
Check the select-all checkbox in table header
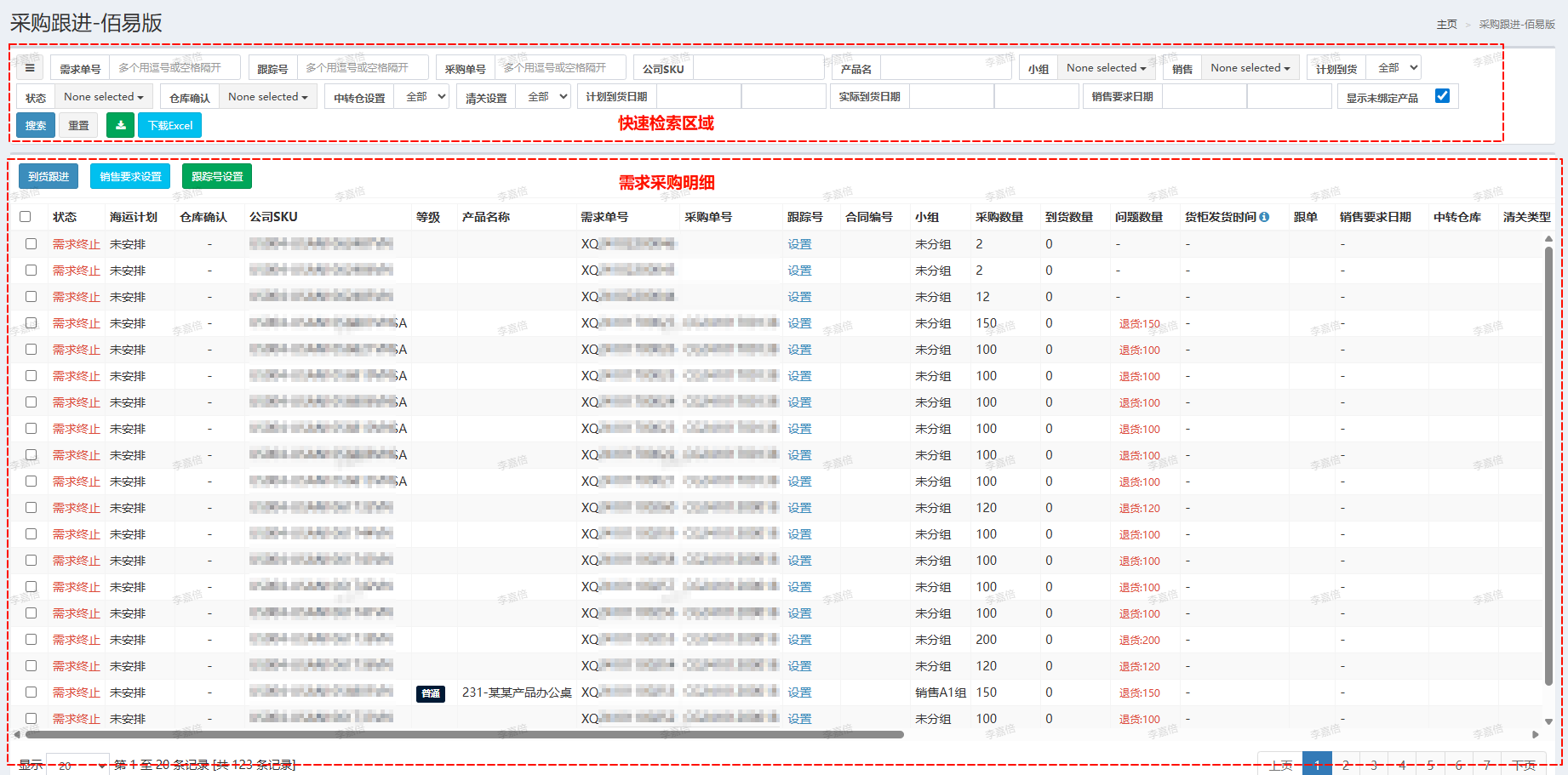point(26,217)
